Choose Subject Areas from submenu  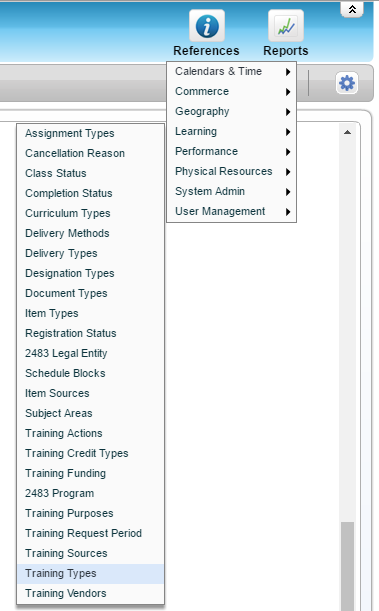pos(90,413)
